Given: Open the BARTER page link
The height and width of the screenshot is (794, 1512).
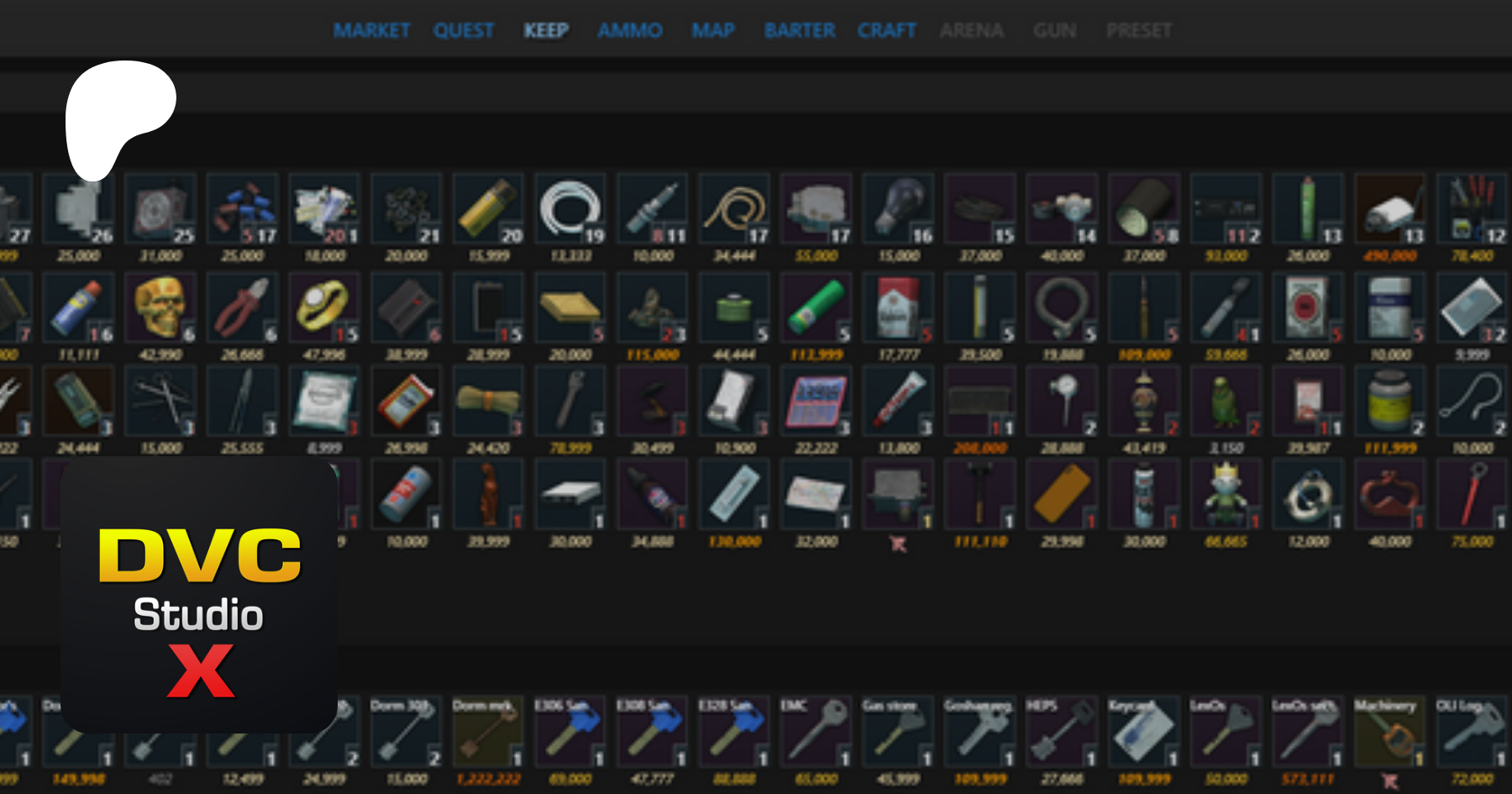Looking at the screenshot, I should pos(799,31).
